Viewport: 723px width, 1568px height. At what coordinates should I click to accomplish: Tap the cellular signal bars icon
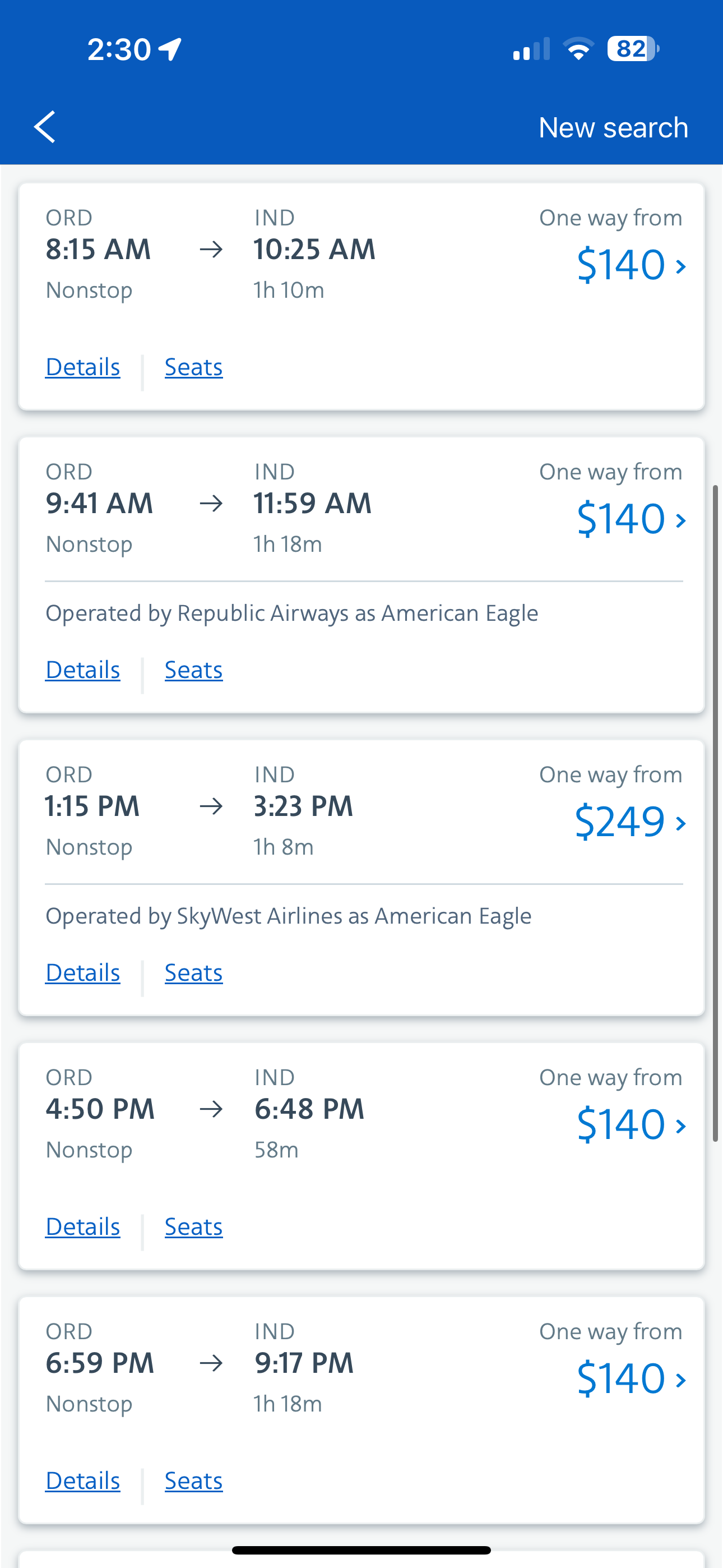[x=531, y=49]
